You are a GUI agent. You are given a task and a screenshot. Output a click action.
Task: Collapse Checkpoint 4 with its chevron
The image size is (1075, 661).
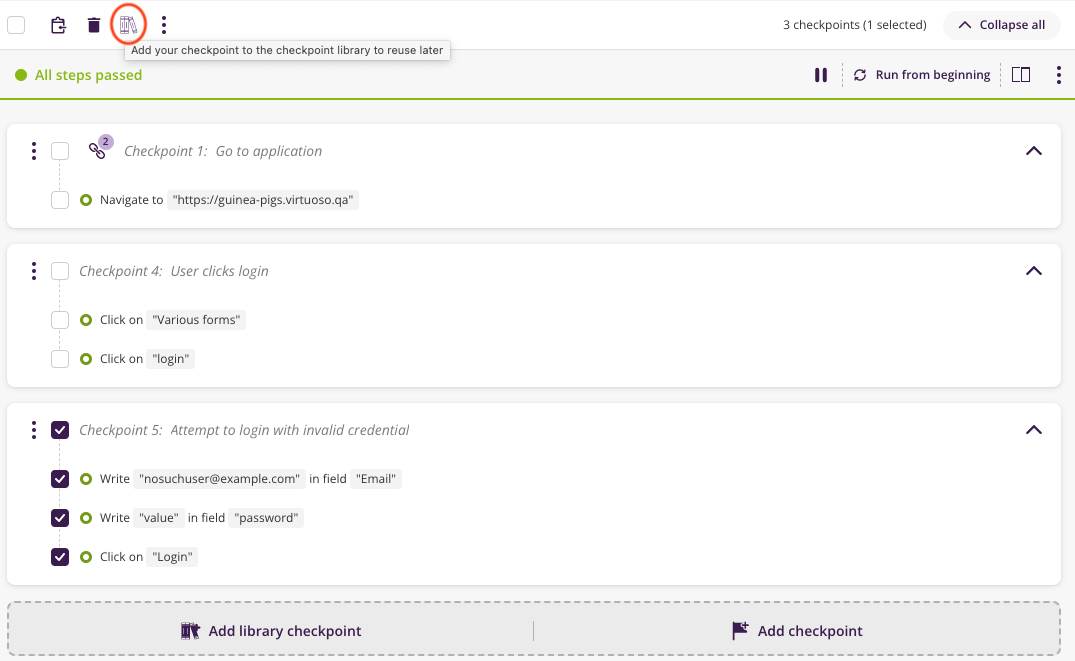pos(1034,271)
